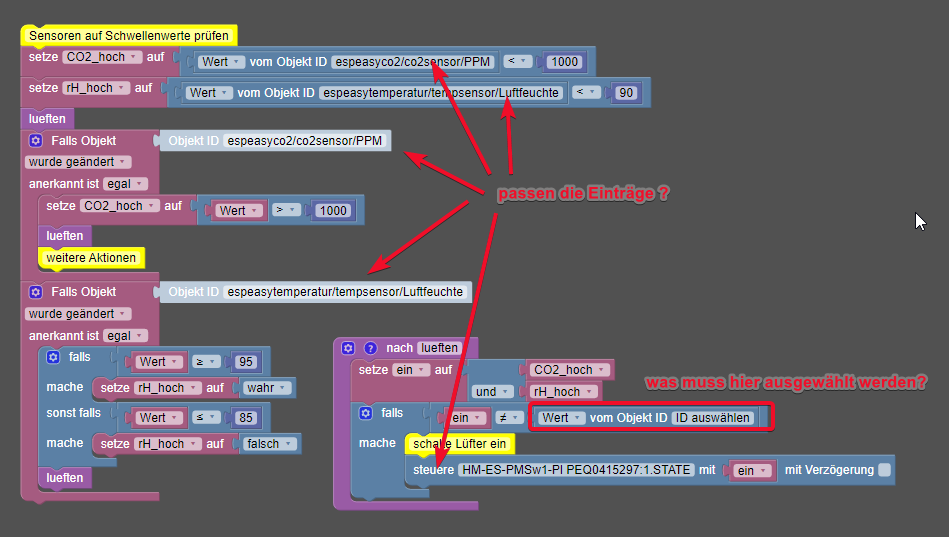Open the pink Wert dropdown beside ≥ 95
This screenshot has width=949, height=537.
tap(159, 361)
